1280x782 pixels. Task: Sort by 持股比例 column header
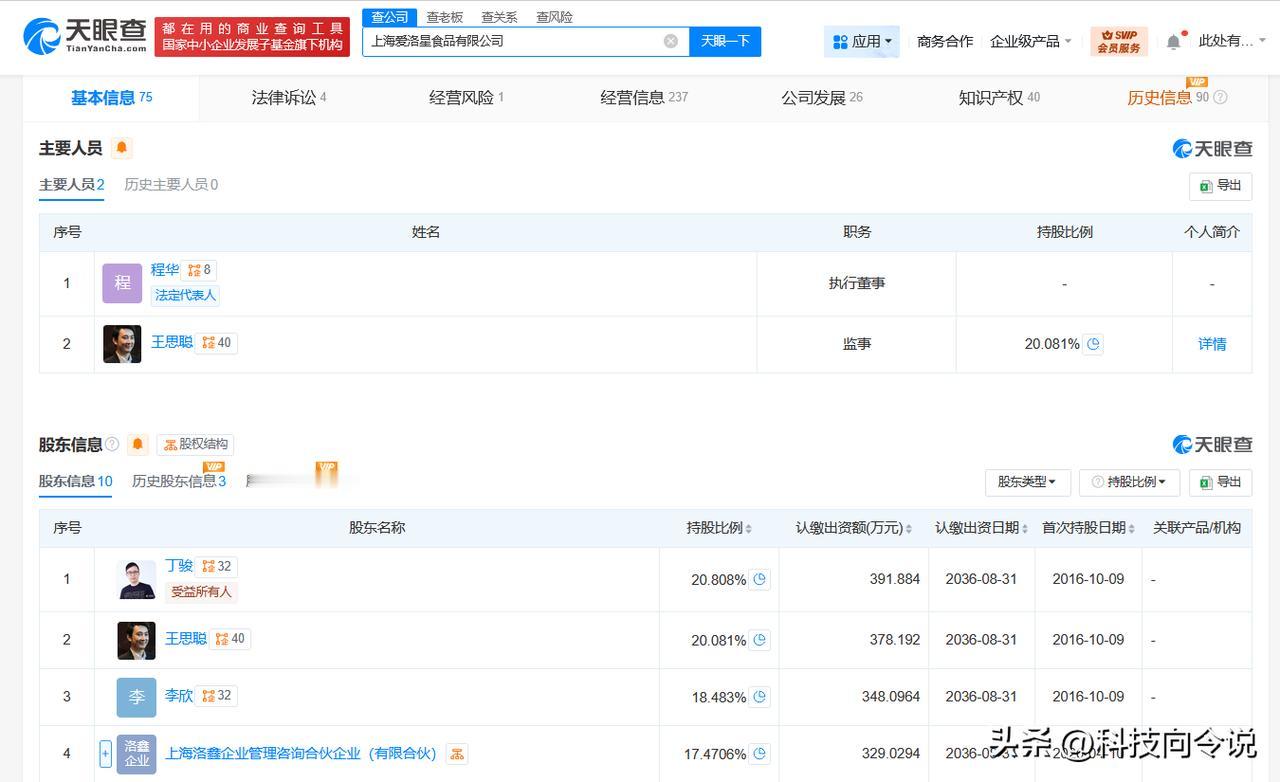[x=719, y=528]
